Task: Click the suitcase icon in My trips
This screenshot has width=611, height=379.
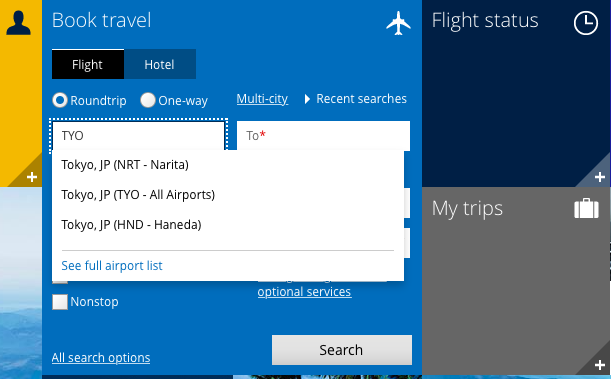Action: (x=586, y=208)
